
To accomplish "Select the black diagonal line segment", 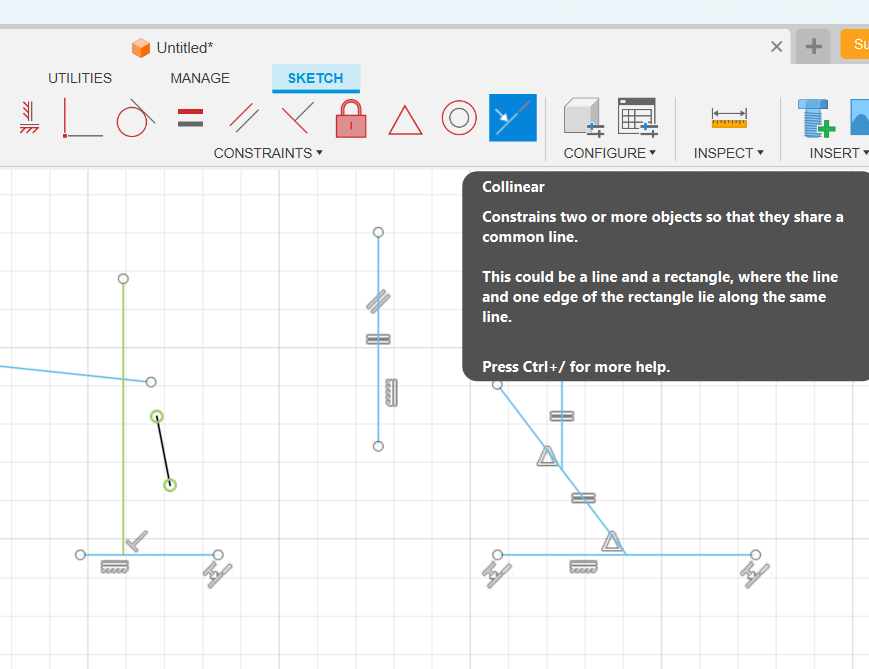I will (163, 451).
